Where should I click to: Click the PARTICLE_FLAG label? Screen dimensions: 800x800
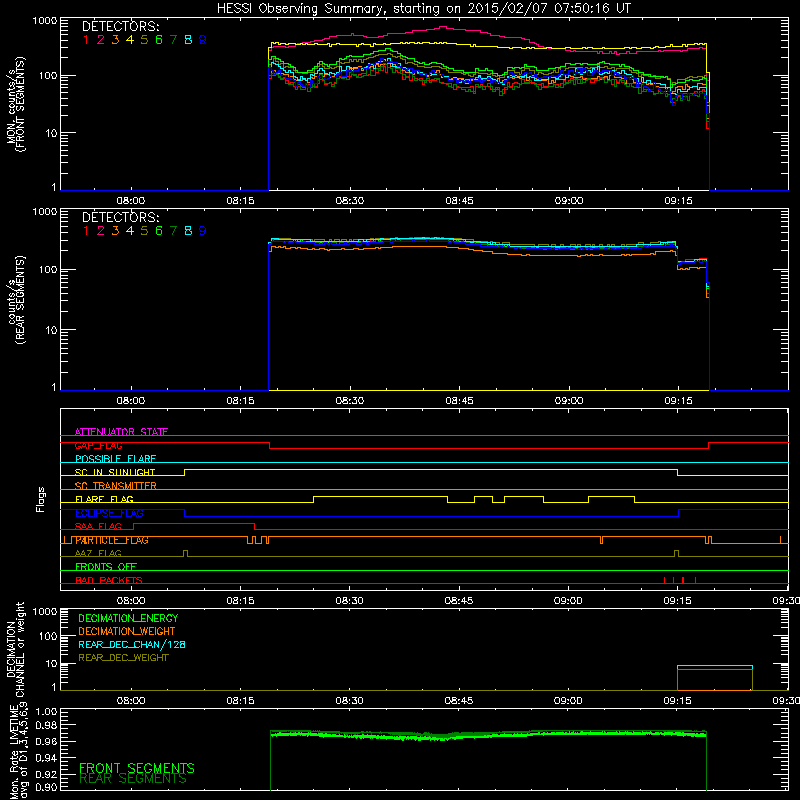click(x=112, y=540)
